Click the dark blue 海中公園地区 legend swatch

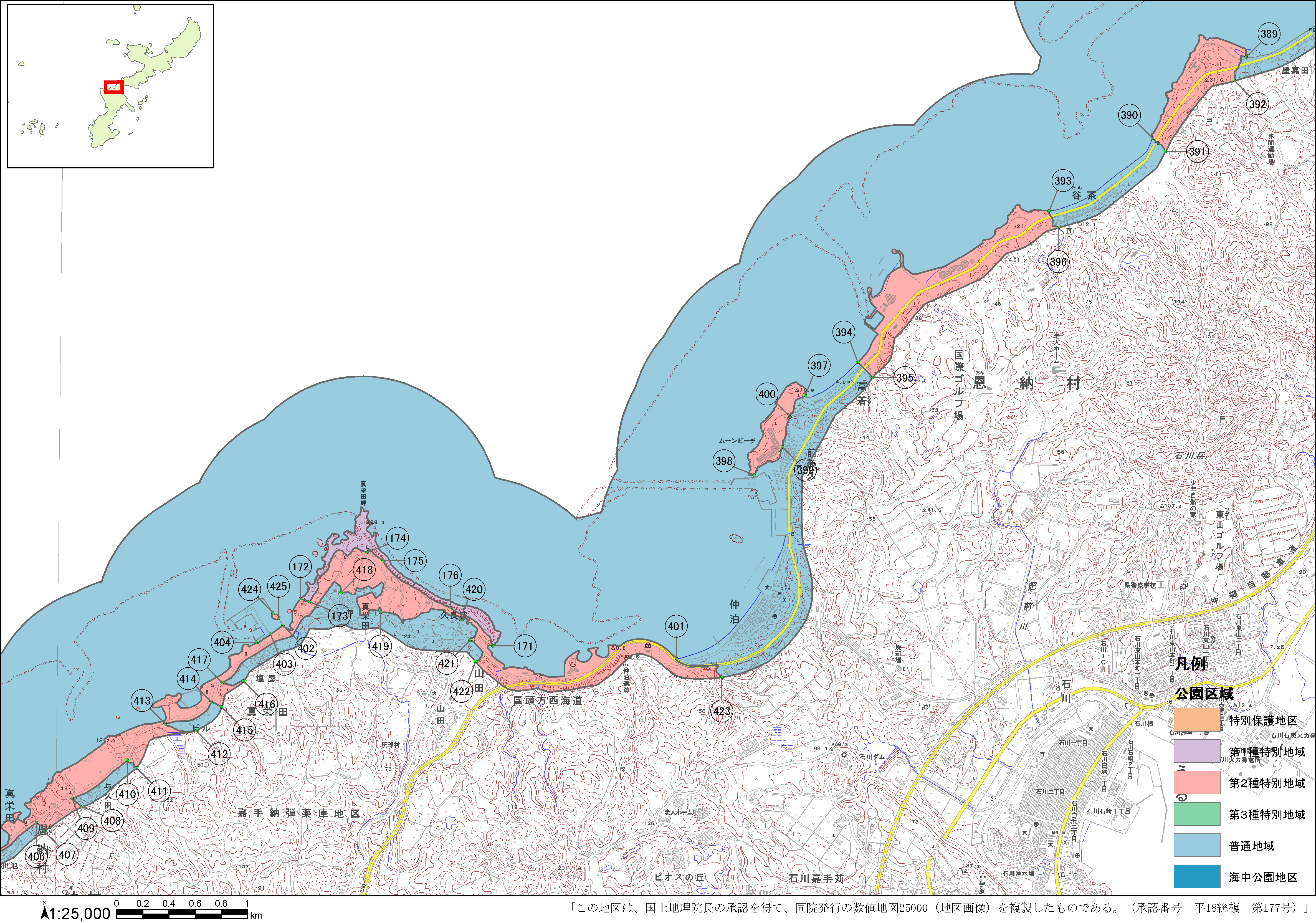(1197, 877)
